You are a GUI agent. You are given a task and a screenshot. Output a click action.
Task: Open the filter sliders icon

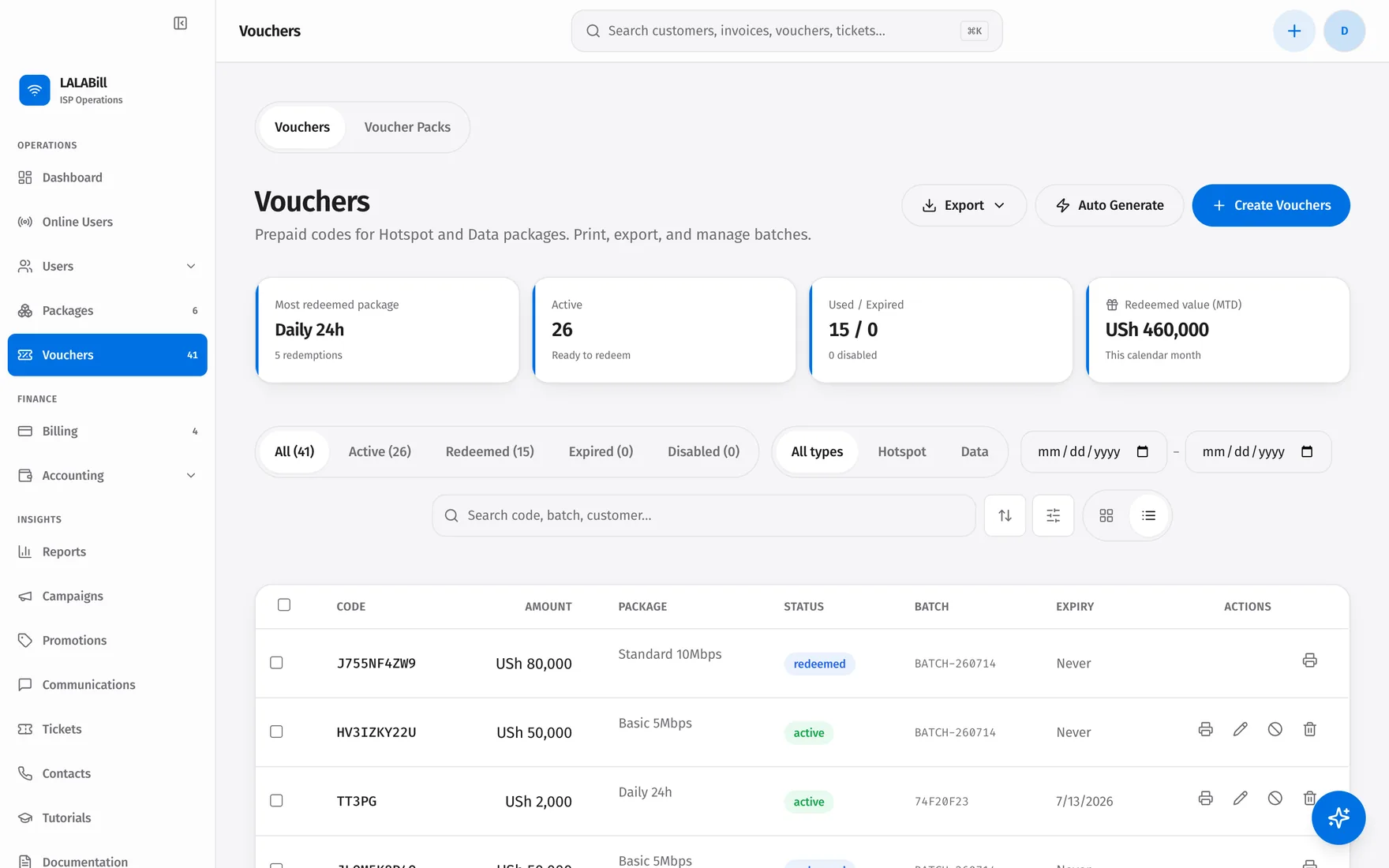pyautogui.click(x=1053, y=515)
